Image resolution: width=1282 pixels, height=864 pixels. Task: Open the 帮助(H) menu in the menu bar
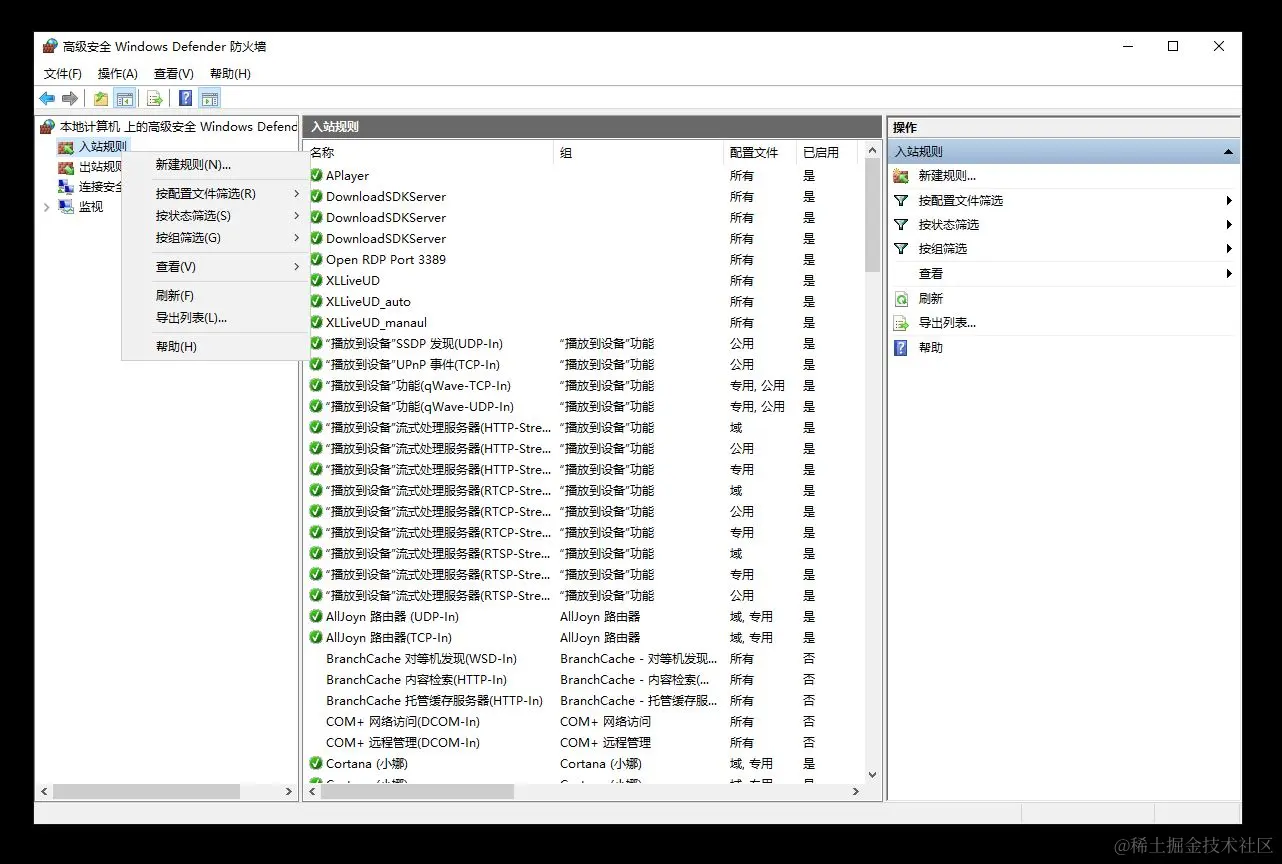coord(230,73)
